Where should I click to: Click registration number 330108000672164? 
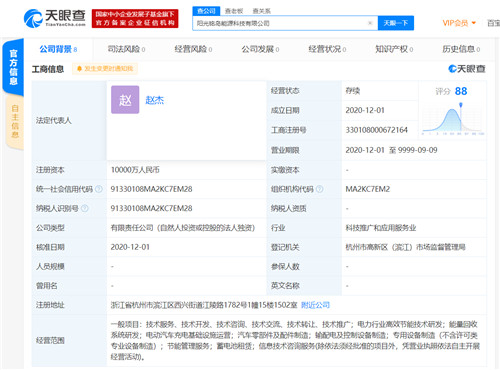(377, 130)
